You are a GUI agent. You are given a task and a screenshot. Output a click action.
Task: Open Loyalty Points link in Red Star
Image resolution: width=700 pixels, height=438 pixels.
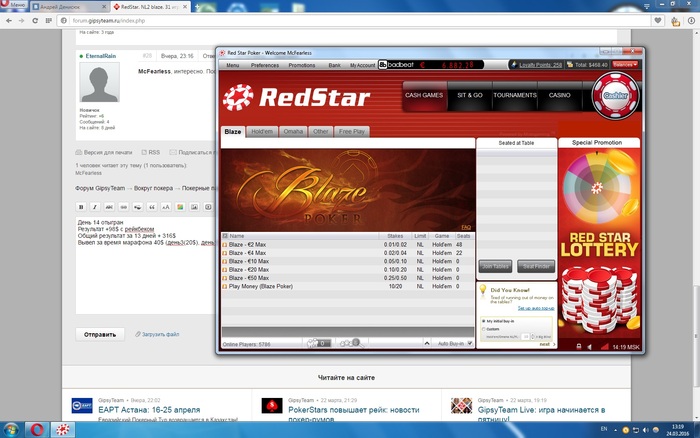[x=540, y=65]
